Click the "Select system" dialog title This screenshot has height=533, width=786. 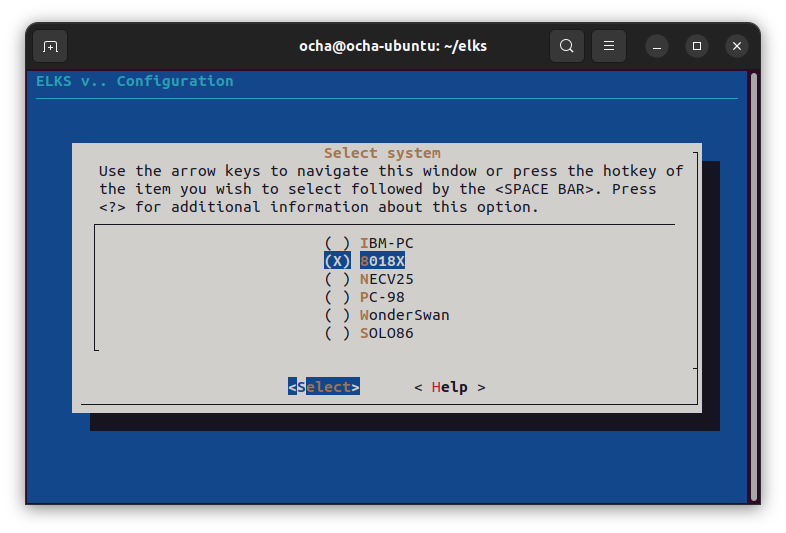click(x=382, y=153)
